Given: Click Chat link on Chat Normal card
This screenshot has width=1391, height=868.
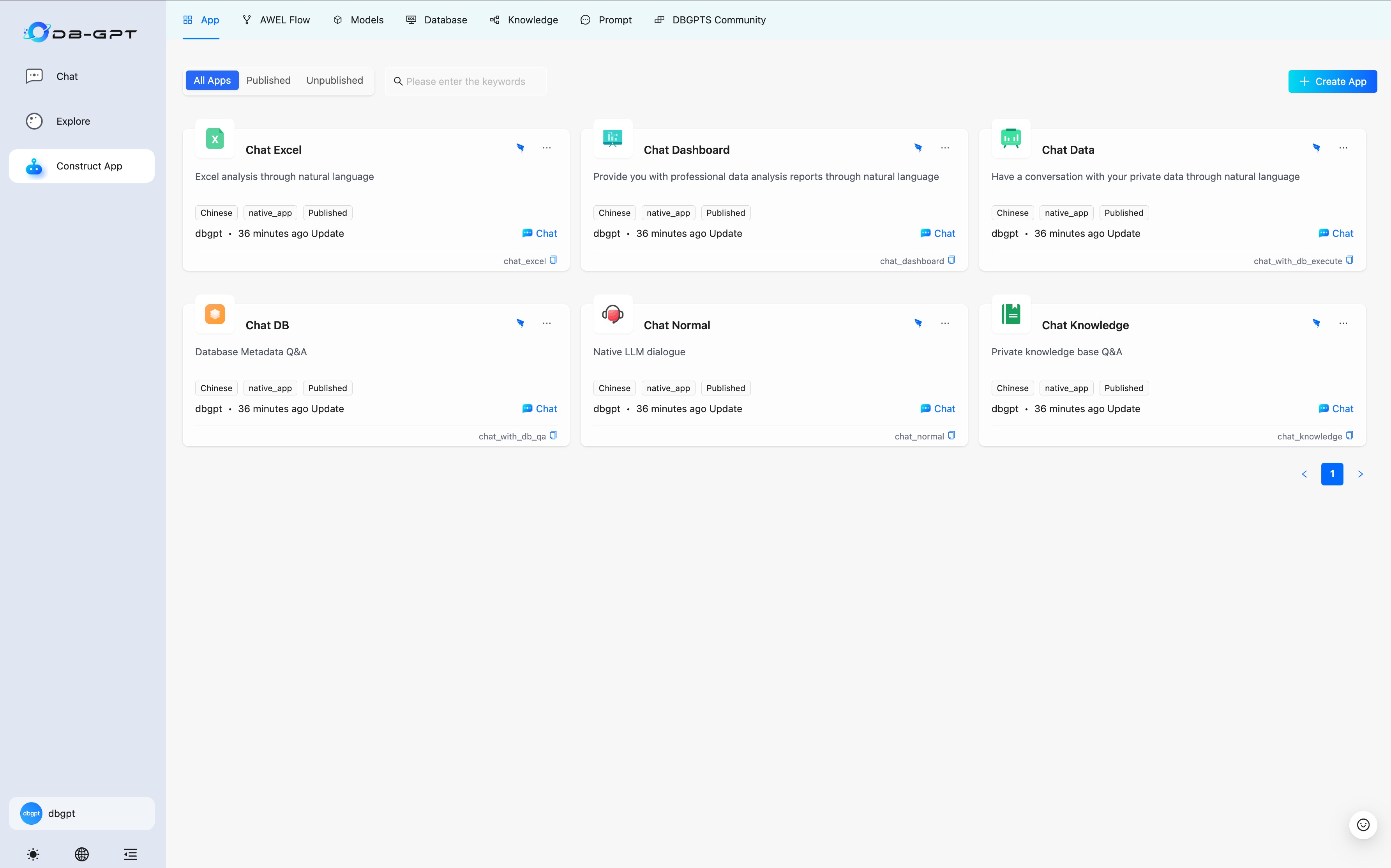Looking at the screenshot, I should coord(937,409).
